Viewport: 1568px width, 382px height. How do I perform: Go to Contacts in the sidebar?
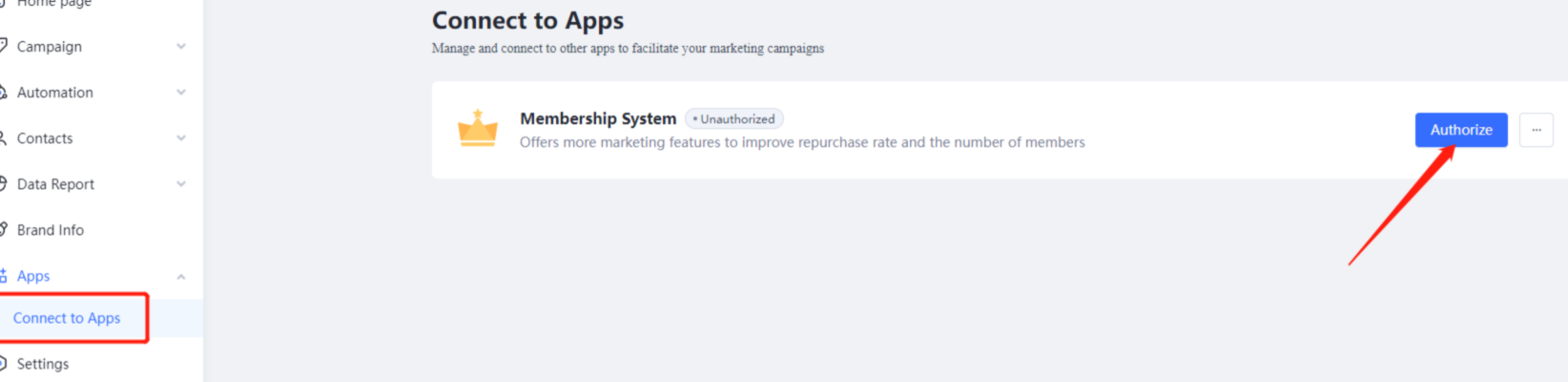pyautogui.click(x=45, y=138)
